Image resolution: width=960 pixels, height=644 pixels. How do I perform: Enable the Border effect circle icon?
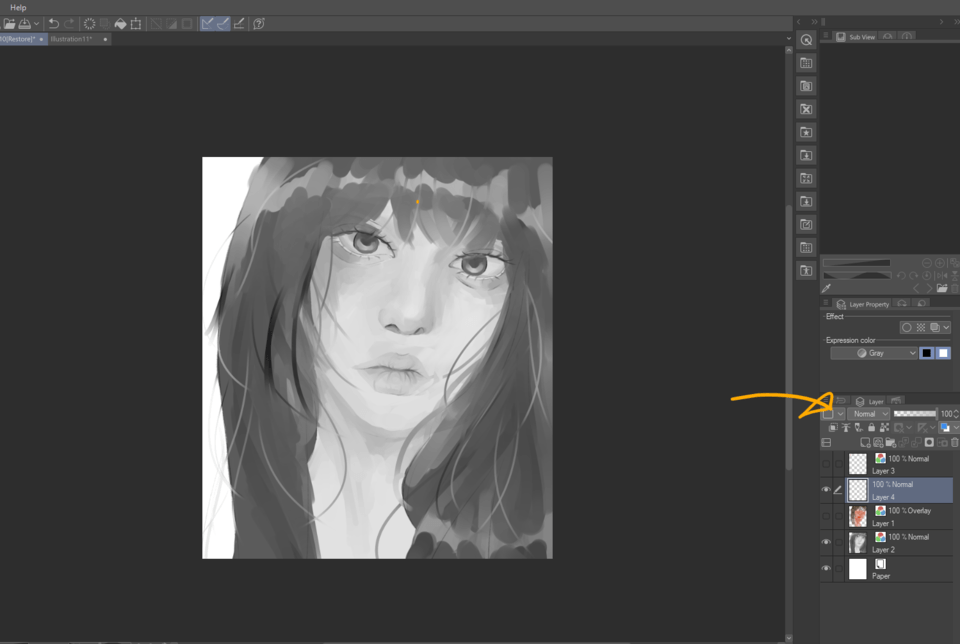pyautogui.click(x=907, y=327)
